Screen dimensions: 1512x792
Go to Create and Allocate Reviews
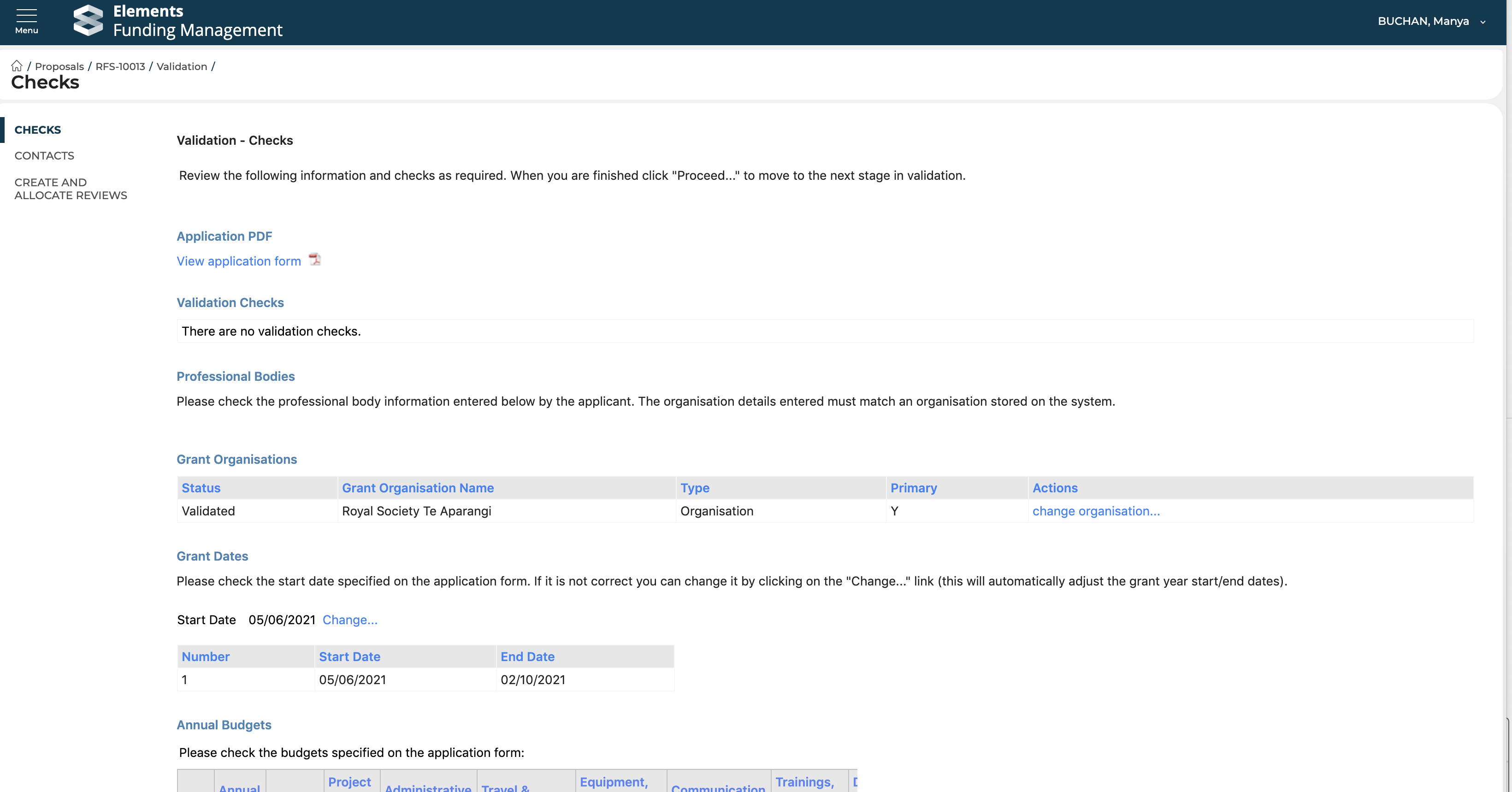(x=71, y=189)
